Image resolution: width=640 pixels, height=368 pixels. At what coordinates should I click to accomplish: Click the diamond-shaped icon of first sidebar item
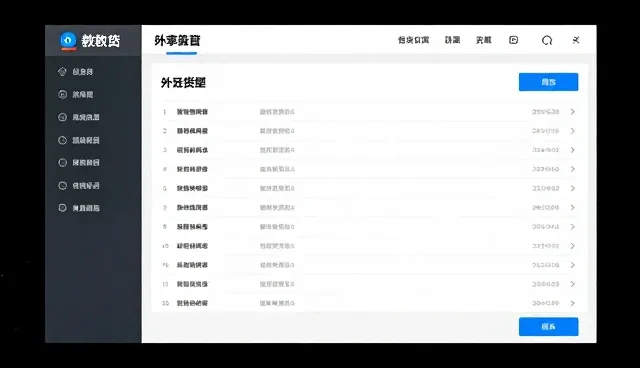click(62, 72)
